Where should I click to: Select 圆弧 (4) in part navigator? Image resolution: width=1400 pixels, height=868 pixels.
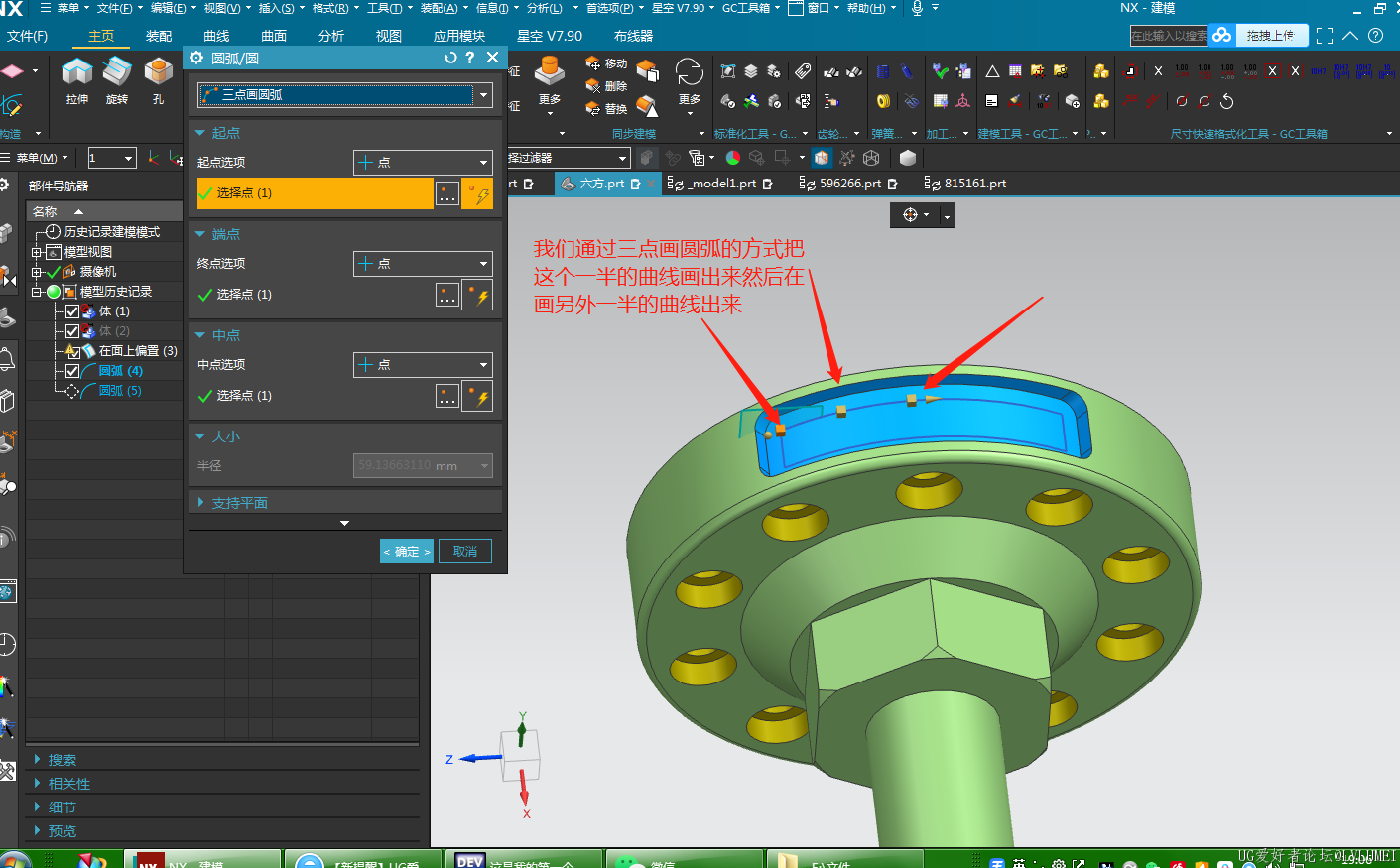tap(121, 371)
